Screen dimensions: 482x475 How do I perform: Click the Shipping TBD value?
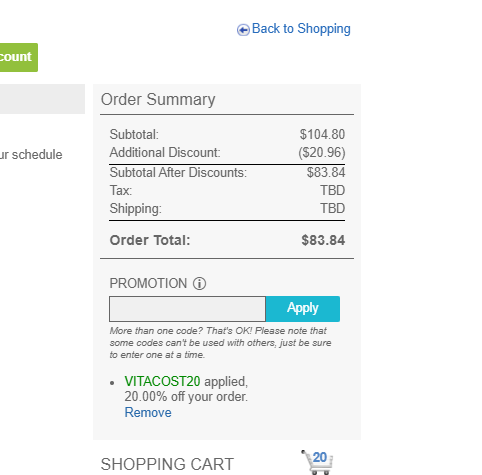pos(333,209)
